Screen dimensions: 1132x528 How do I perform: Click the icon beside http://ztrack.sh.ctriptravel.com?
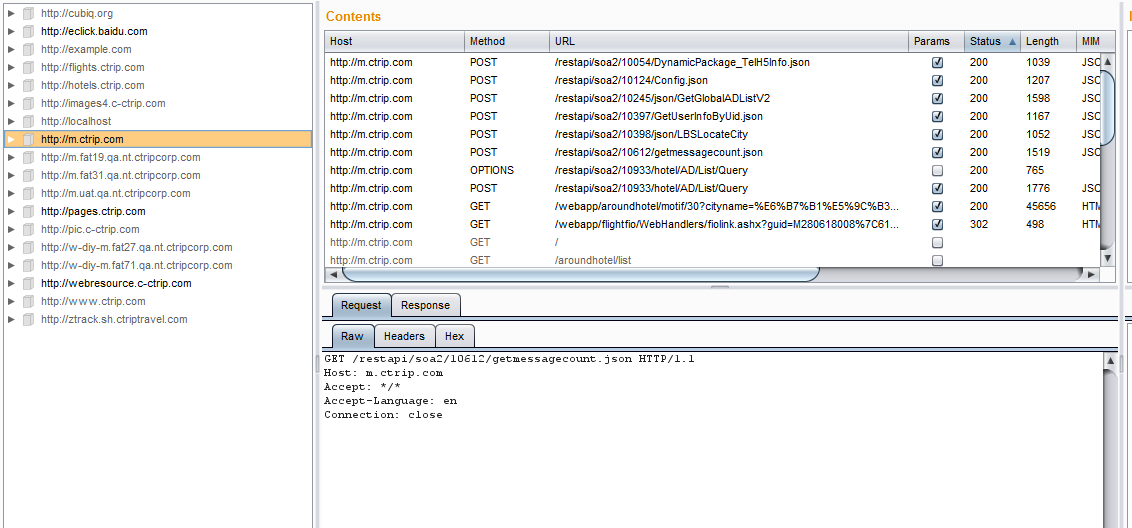tap(29, 320)
